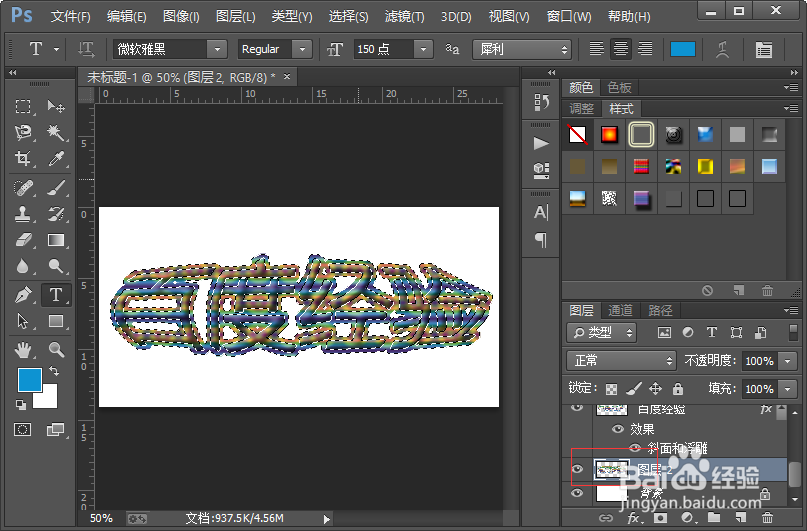This screenshot has height=531, width=807.
Task: Open the Character panel icon
Action: [541, 212]
